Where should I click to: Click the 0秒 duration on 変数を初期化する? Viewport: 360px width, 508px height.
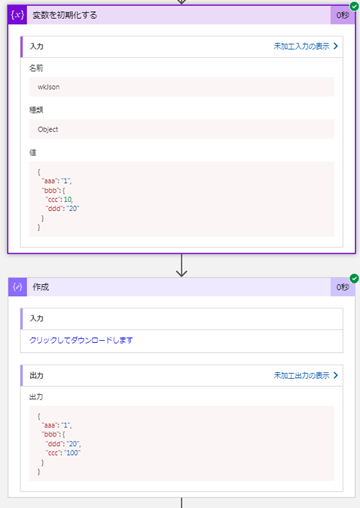pos(343,15)
